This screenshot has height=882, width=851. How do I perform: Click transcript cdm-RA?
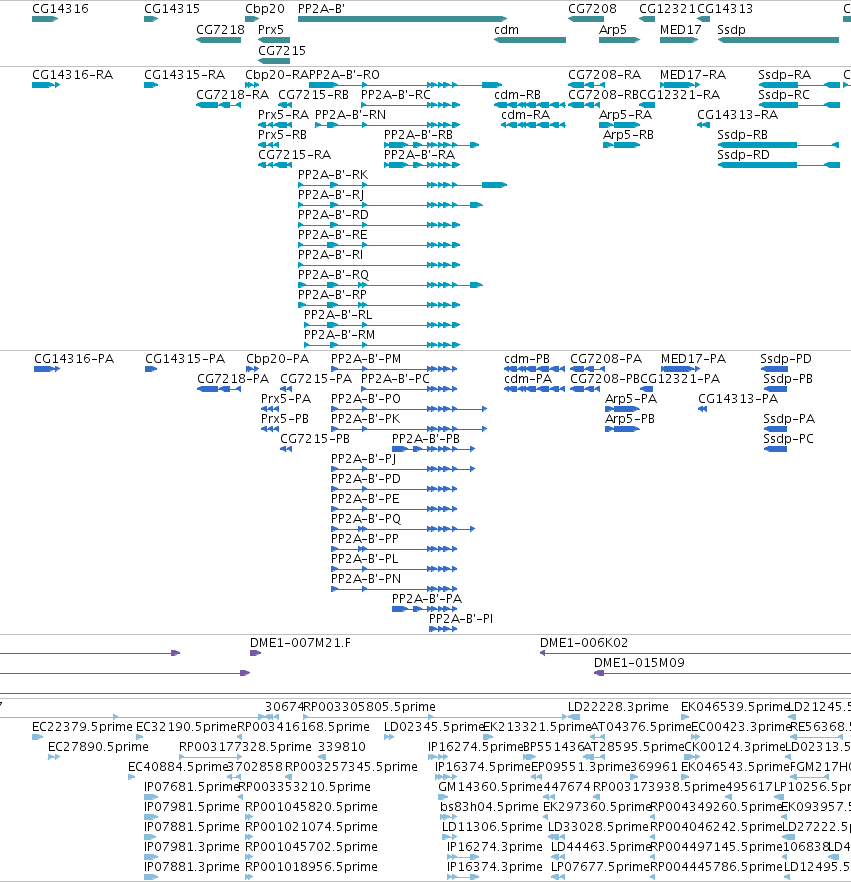(525, 115)
